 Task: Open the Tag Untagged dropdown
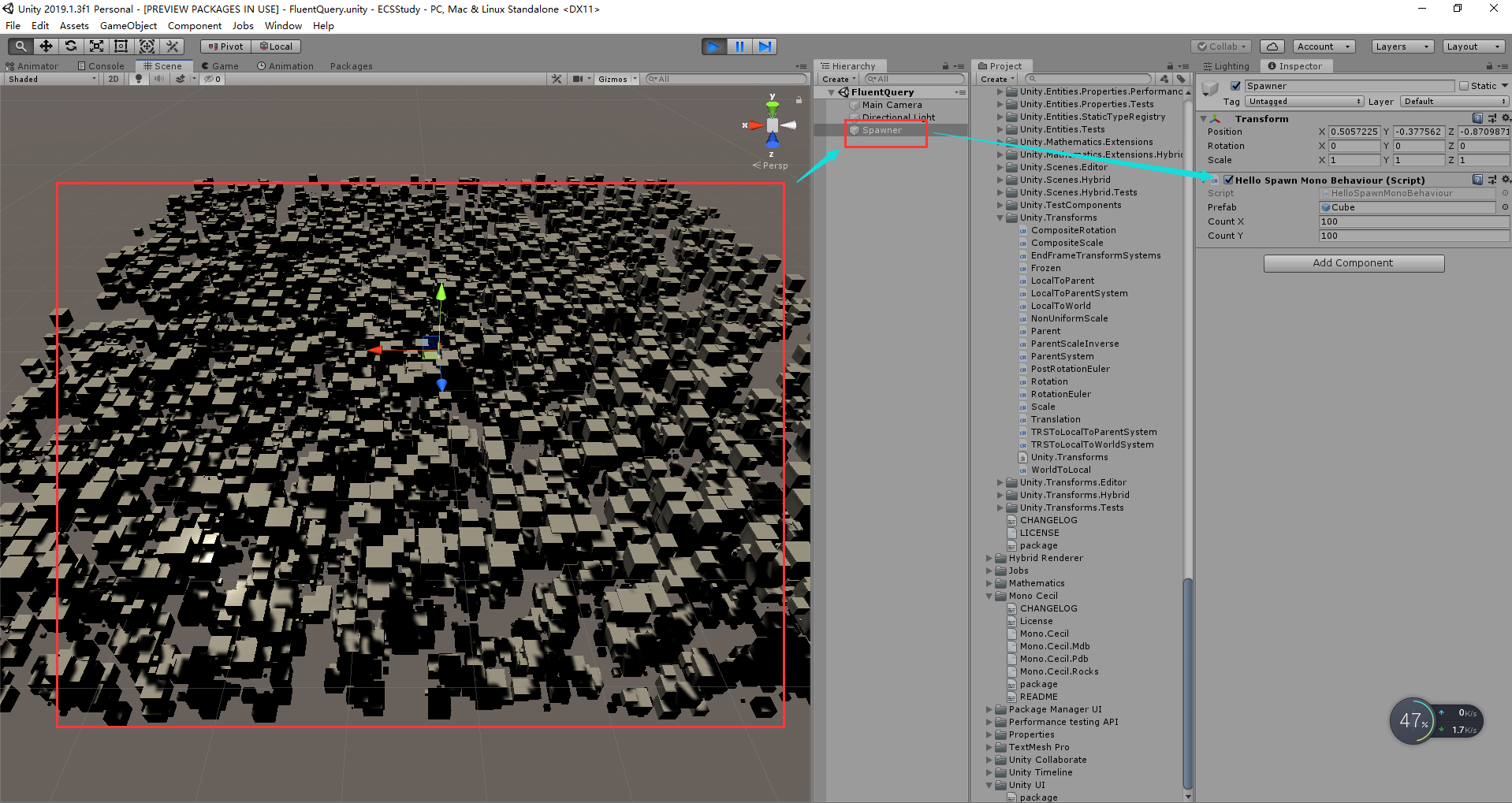1304,102
